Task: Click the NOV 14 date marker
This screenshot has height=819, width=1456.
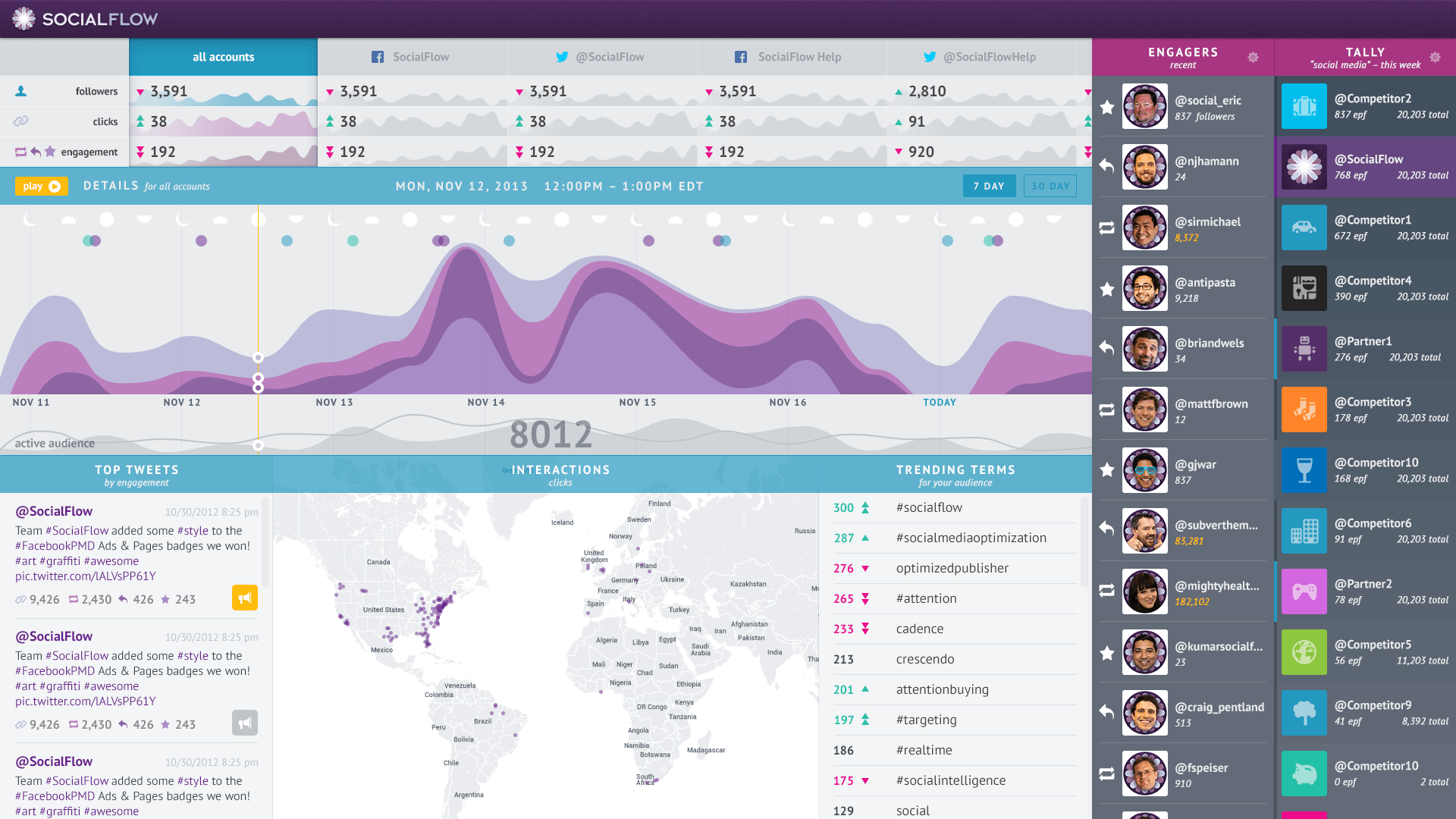Action: [x=486, y=403]
